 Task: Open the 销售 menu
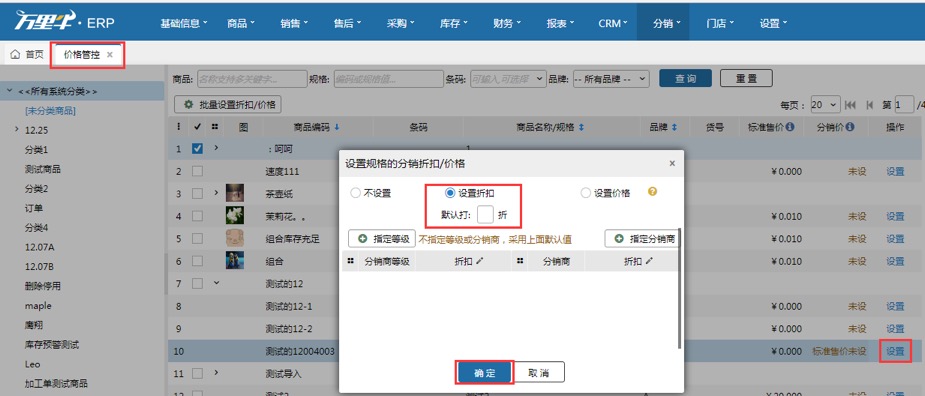click(x=294, y=24)
